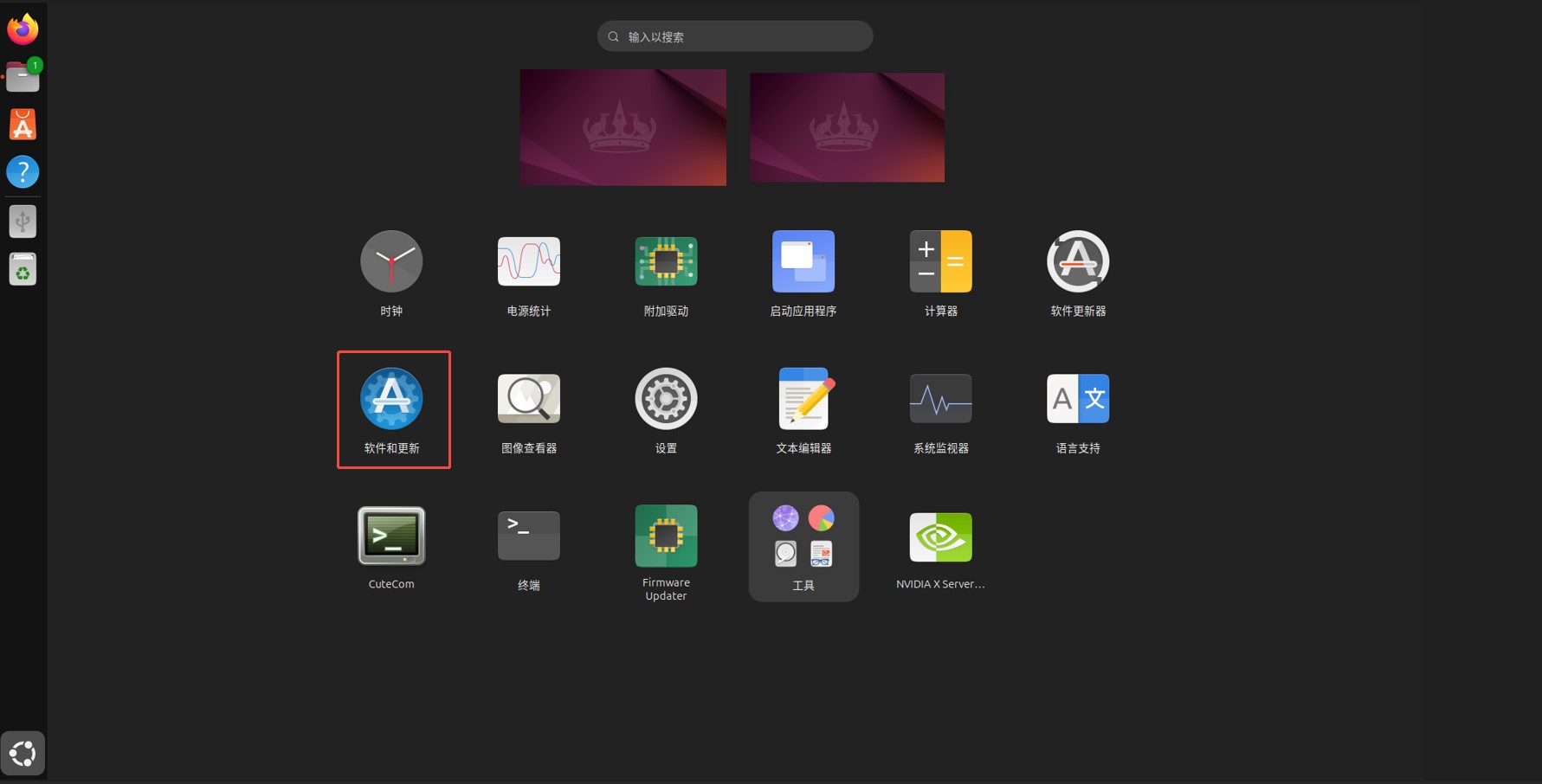Viewport: 1542px width, 784px height.
Task: Open the 设置 settings app
Action: (666, 398)
